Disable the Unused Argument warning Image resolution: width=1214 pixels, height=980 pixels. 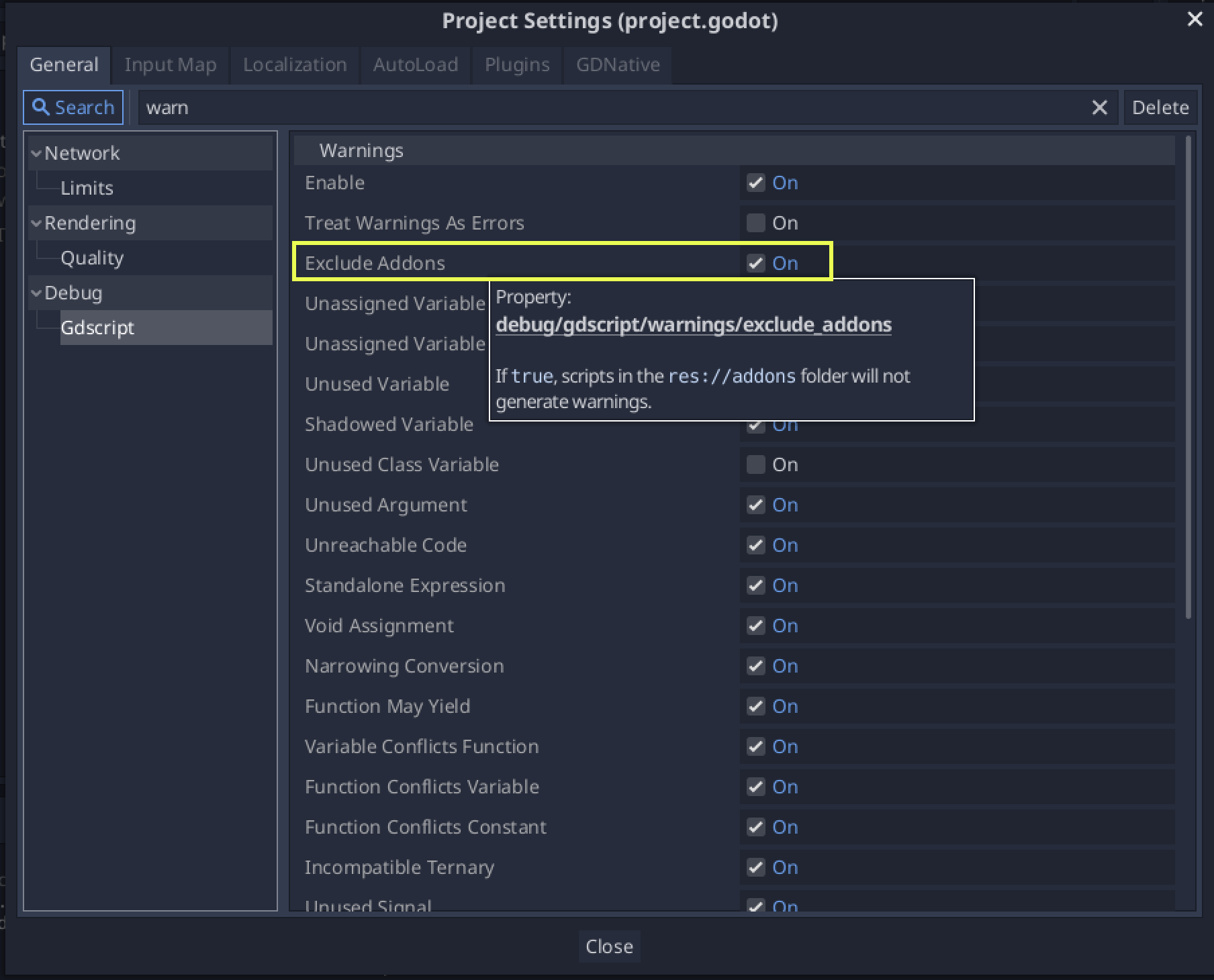point(756,505)
